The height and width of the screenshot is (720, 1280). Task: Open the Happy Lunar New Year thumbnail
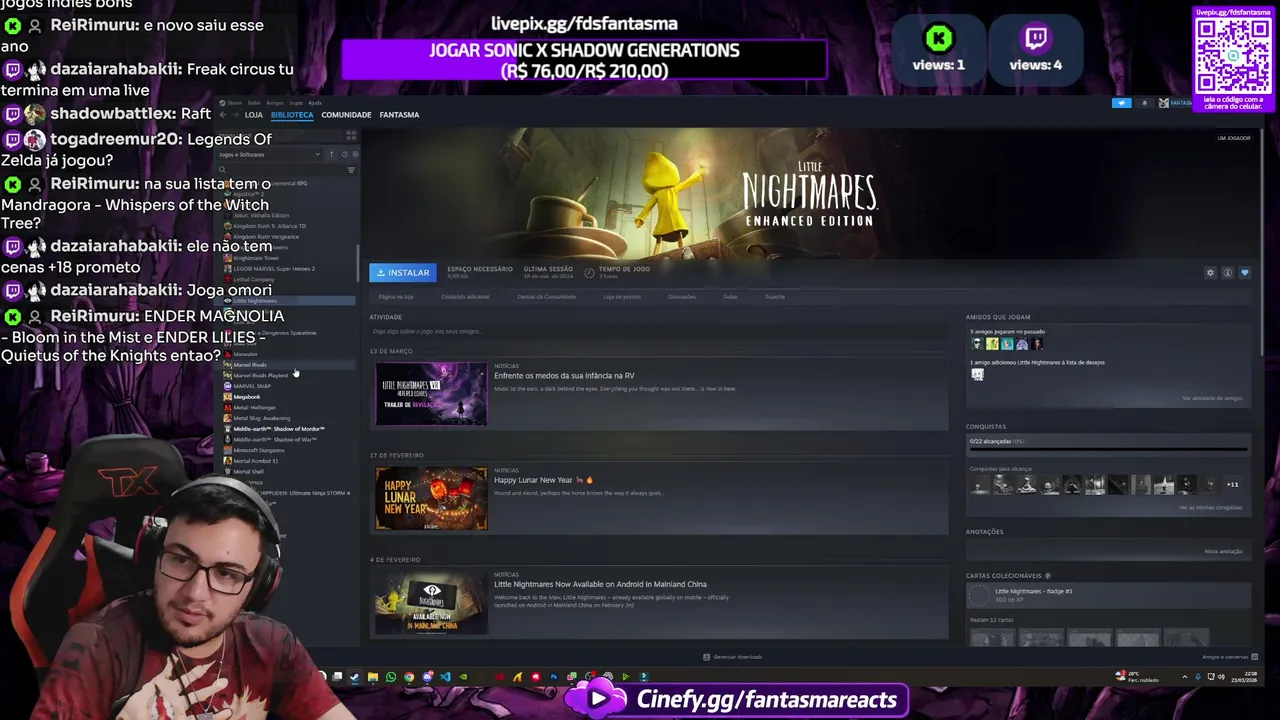[431, 498]
